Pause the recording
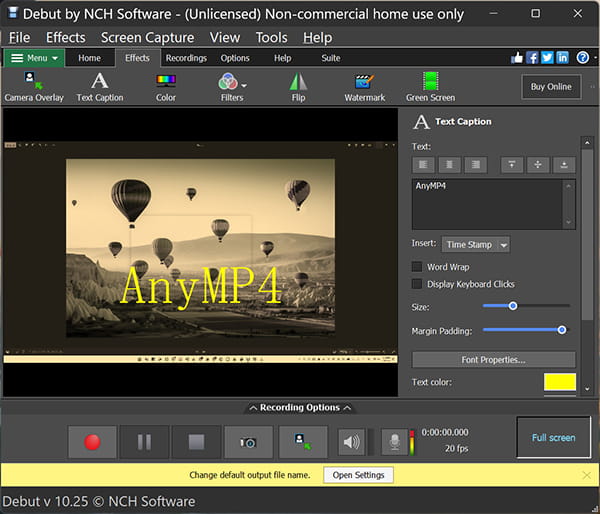 pos(144,442)
